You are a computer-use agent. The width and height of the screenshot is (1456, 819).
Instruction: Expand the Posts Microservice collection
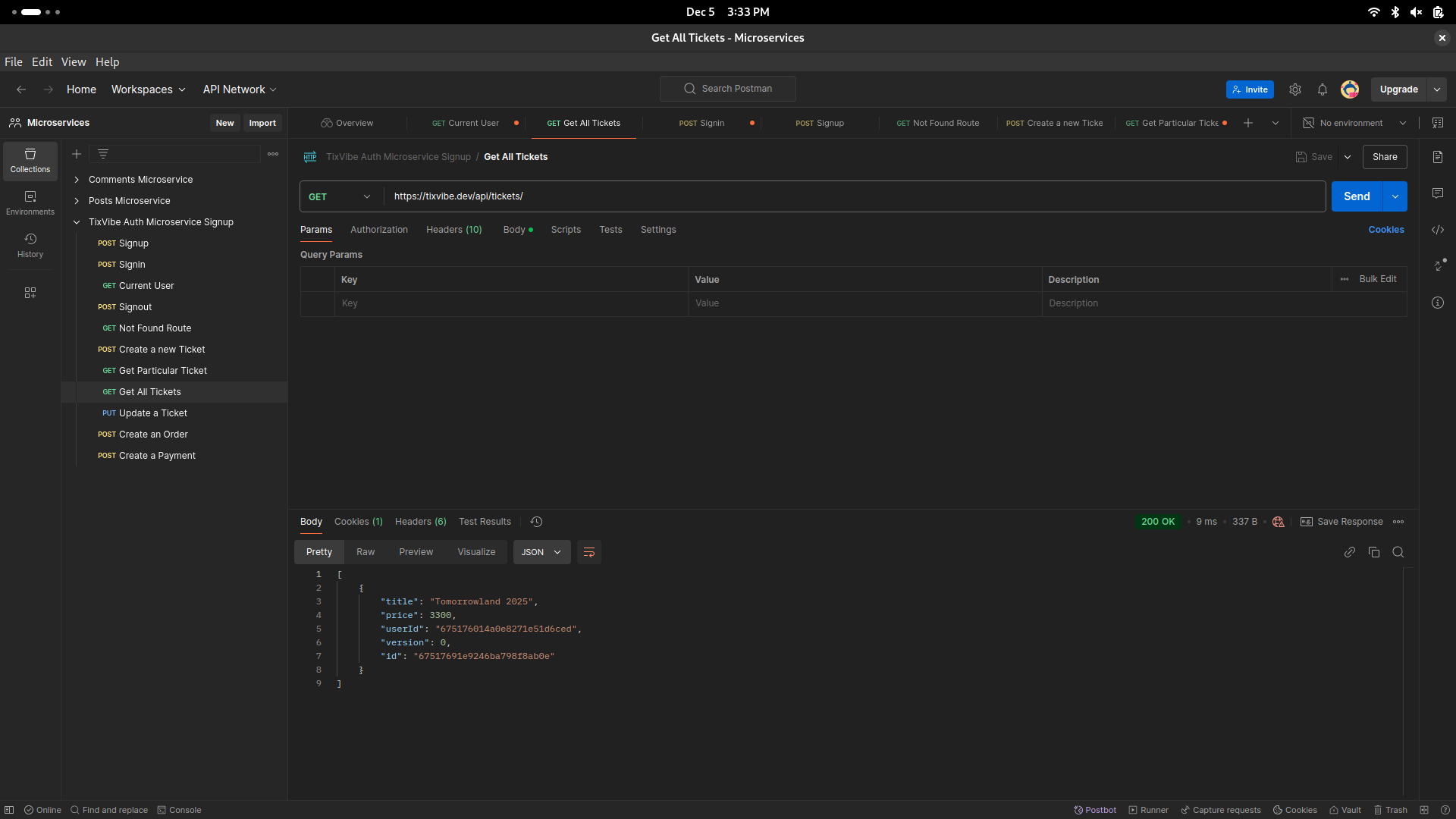click(x=77, y=201)
